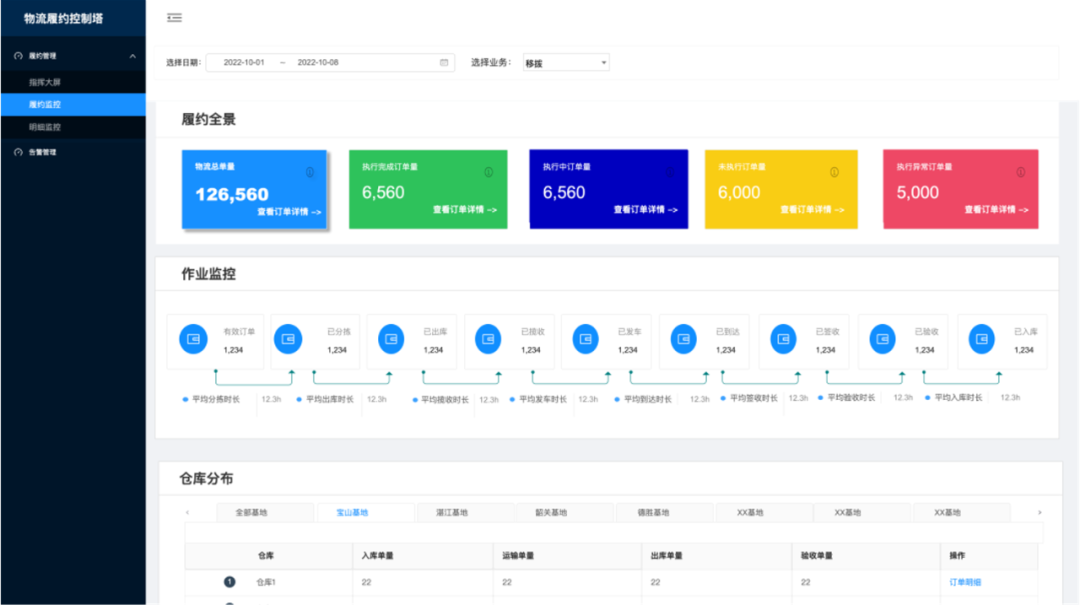Click the 已入库 stage circle icon

[981, 339]
